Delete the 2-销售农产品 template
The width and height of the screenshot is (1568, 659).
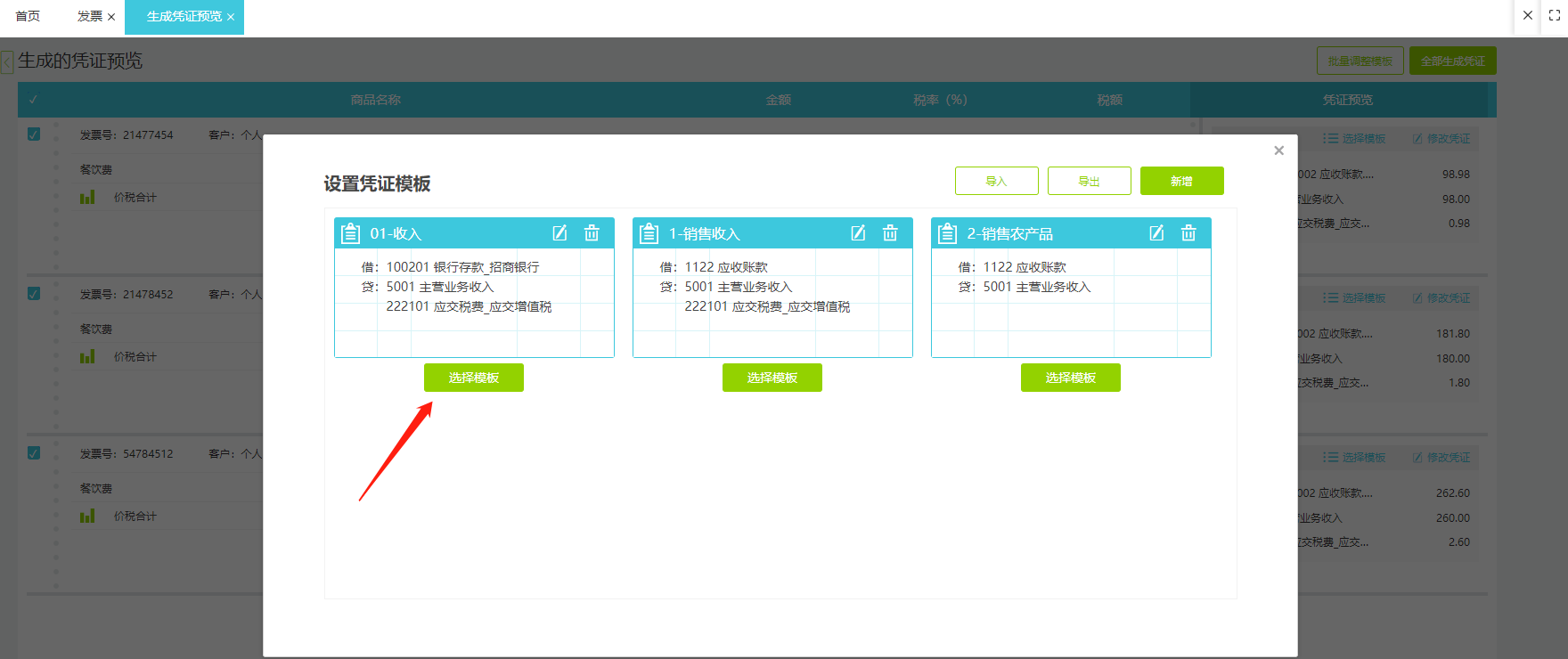click(x=1188, y=233)
